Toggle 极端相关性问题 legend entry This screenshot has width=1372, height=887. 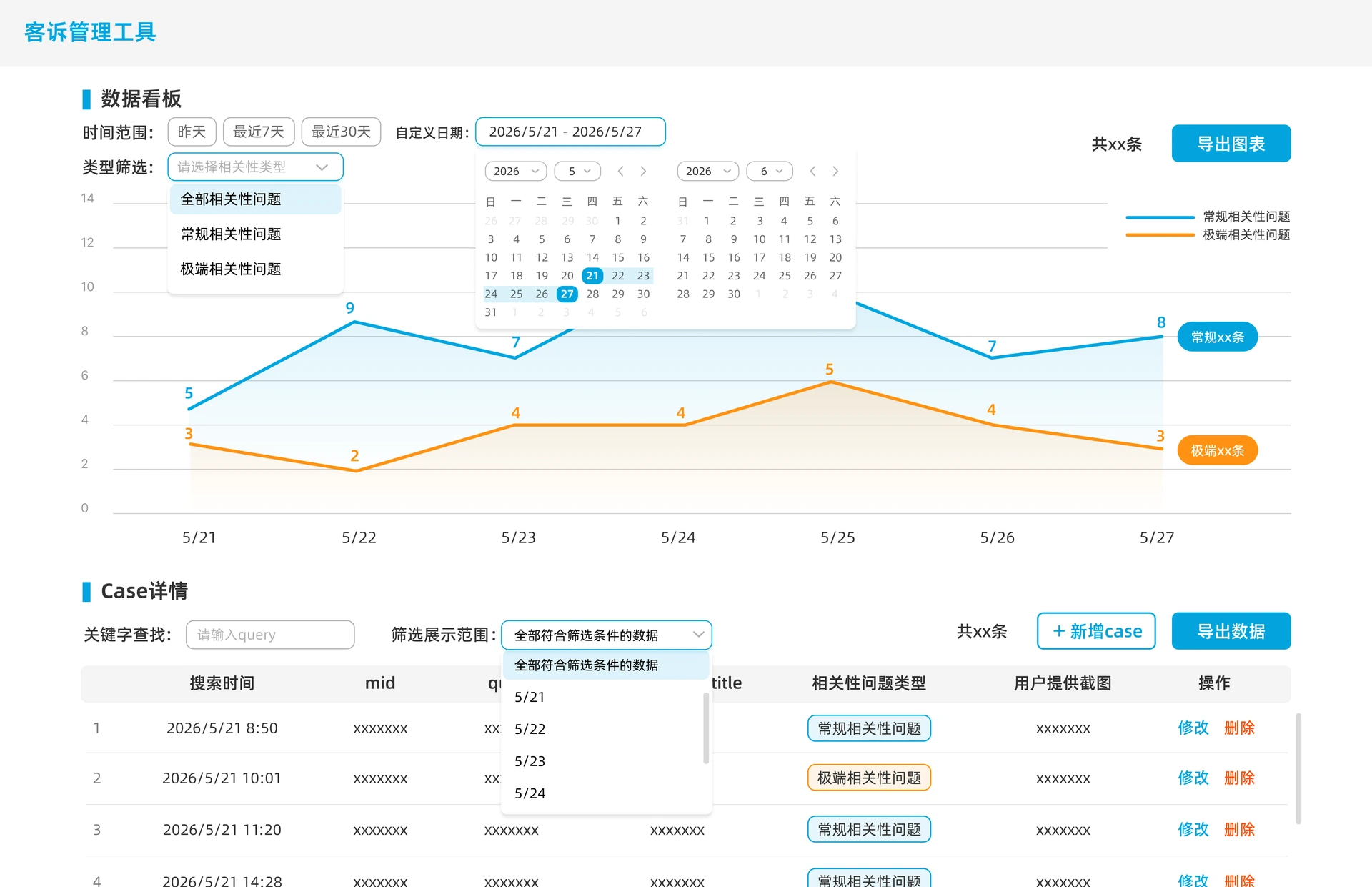pyautogui.click(x=1208, y=235)
